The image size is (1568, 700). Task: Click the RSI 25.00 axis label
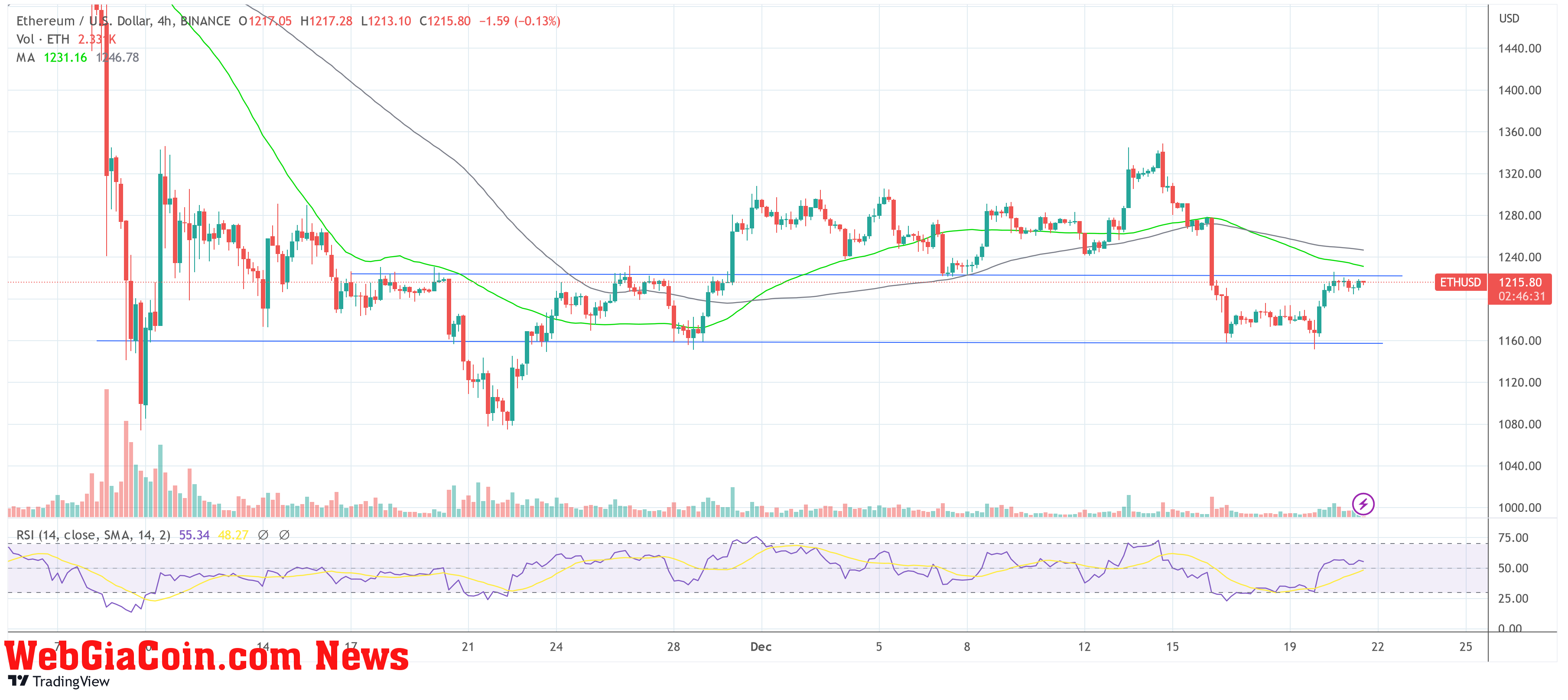tap(1513, 598)
